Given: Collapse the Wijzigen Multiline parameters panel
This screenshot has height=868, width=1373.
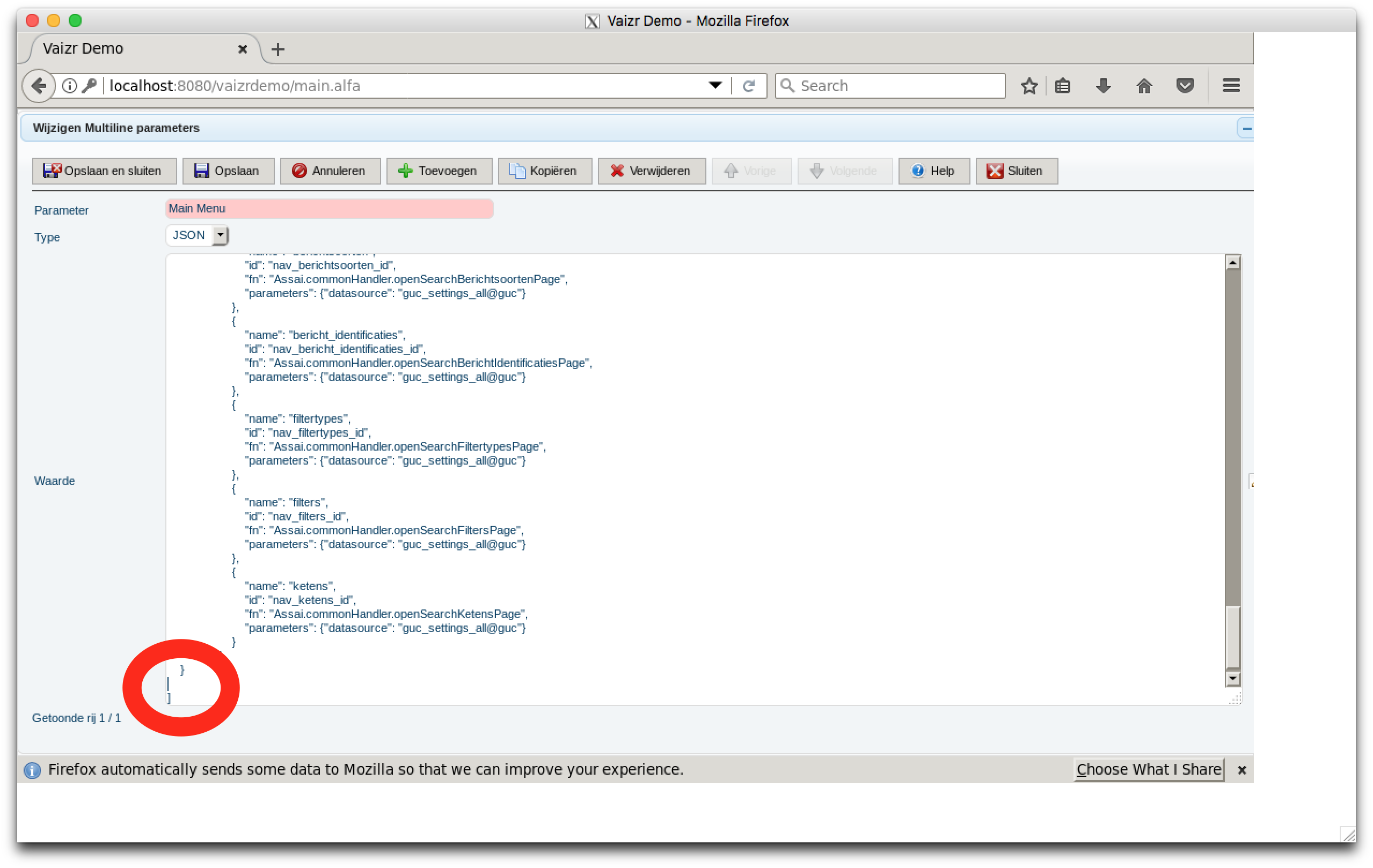Looking at the screenshot, I should (1246, 128).
